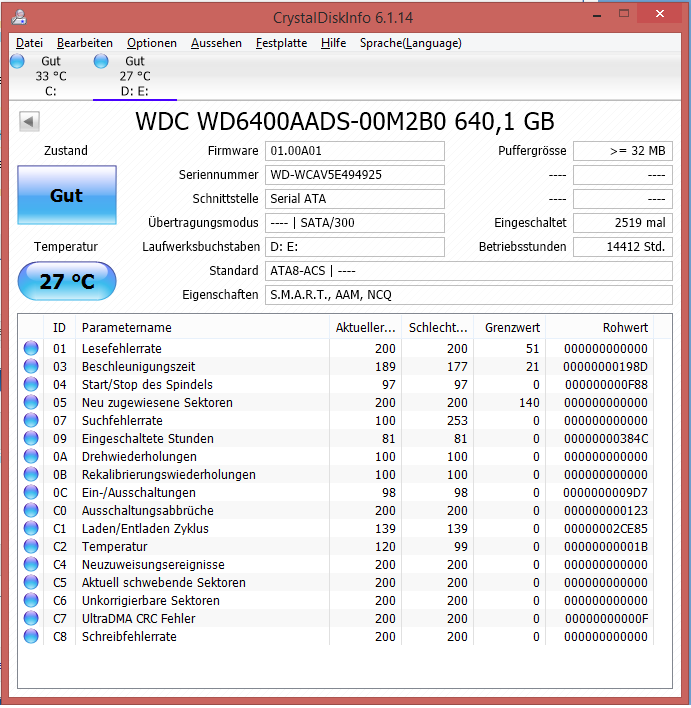691x708 pixels.
Task: Click the blue status orb for drive D: E:
Action: (x=101, y=61)
